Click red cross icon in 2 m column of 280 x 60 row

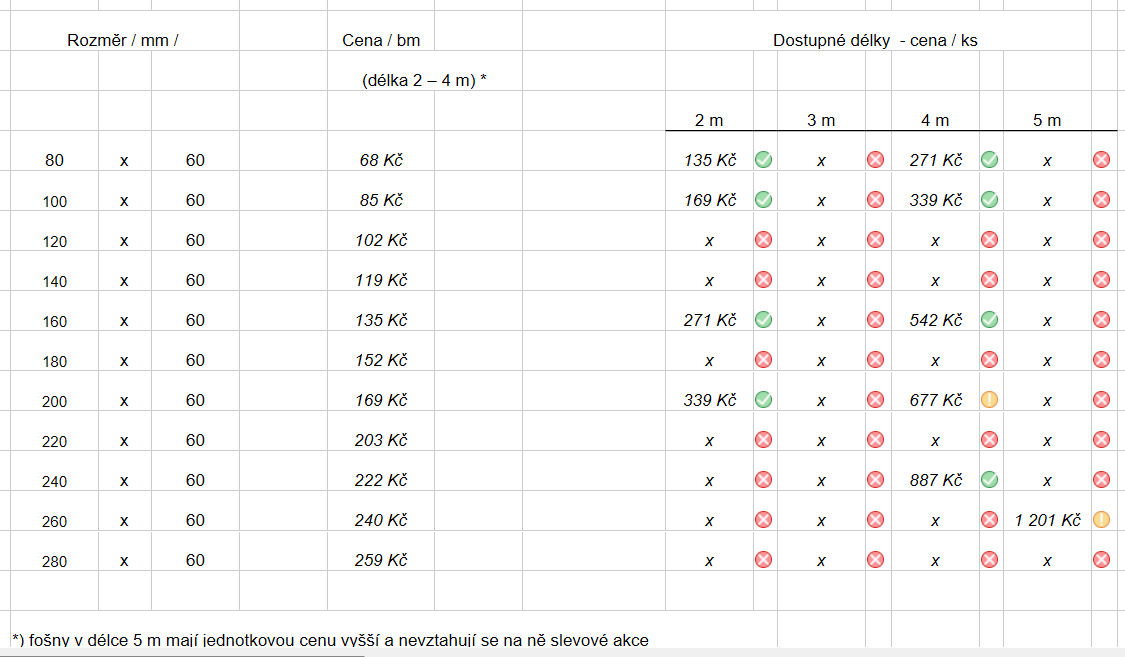[763, 560]
